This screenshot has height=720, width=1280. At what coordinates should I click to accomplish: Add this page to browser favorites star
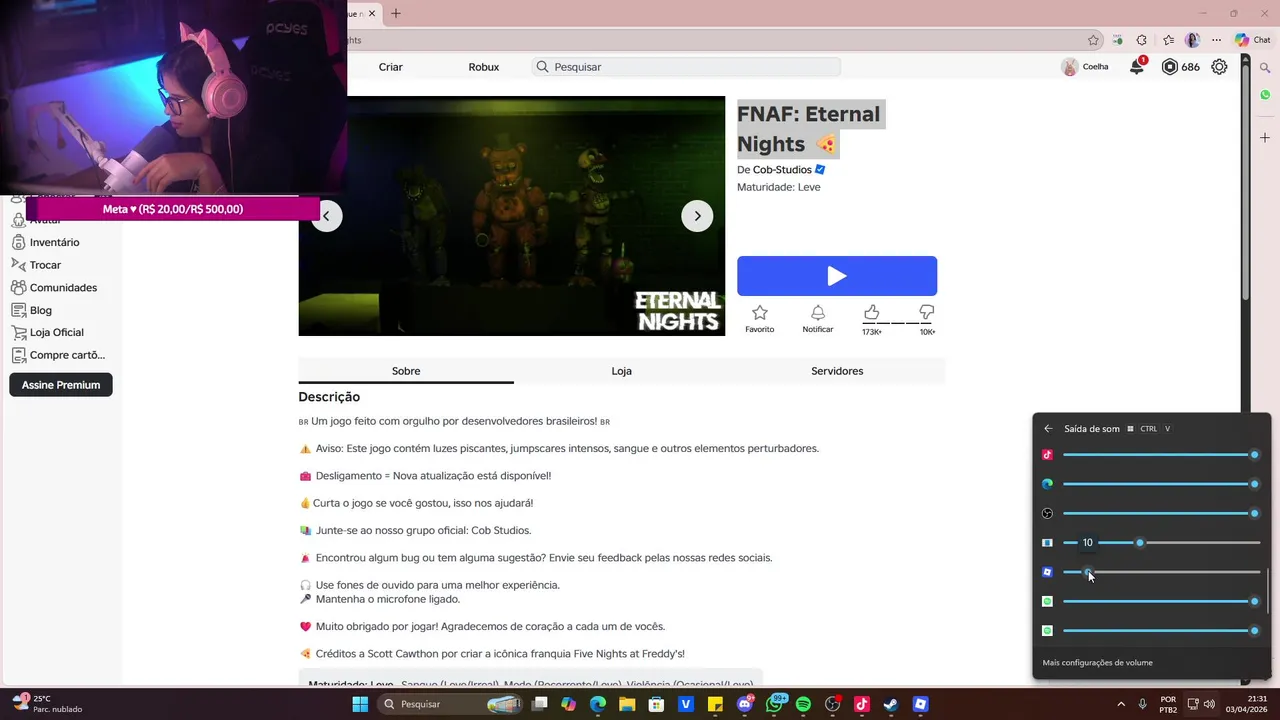(x=1093, y=40)
